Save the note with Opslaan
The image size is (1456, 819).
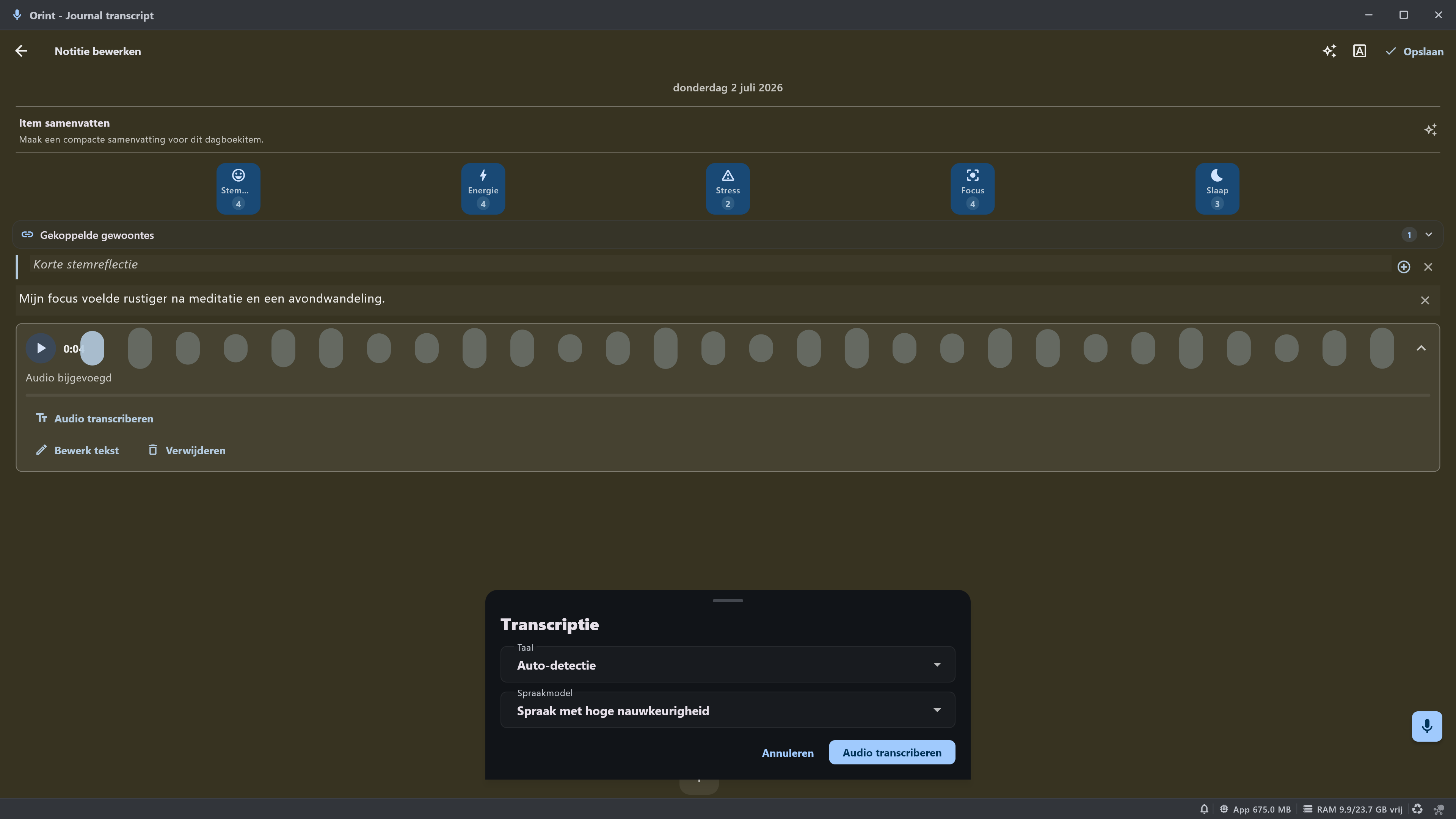1414,52
